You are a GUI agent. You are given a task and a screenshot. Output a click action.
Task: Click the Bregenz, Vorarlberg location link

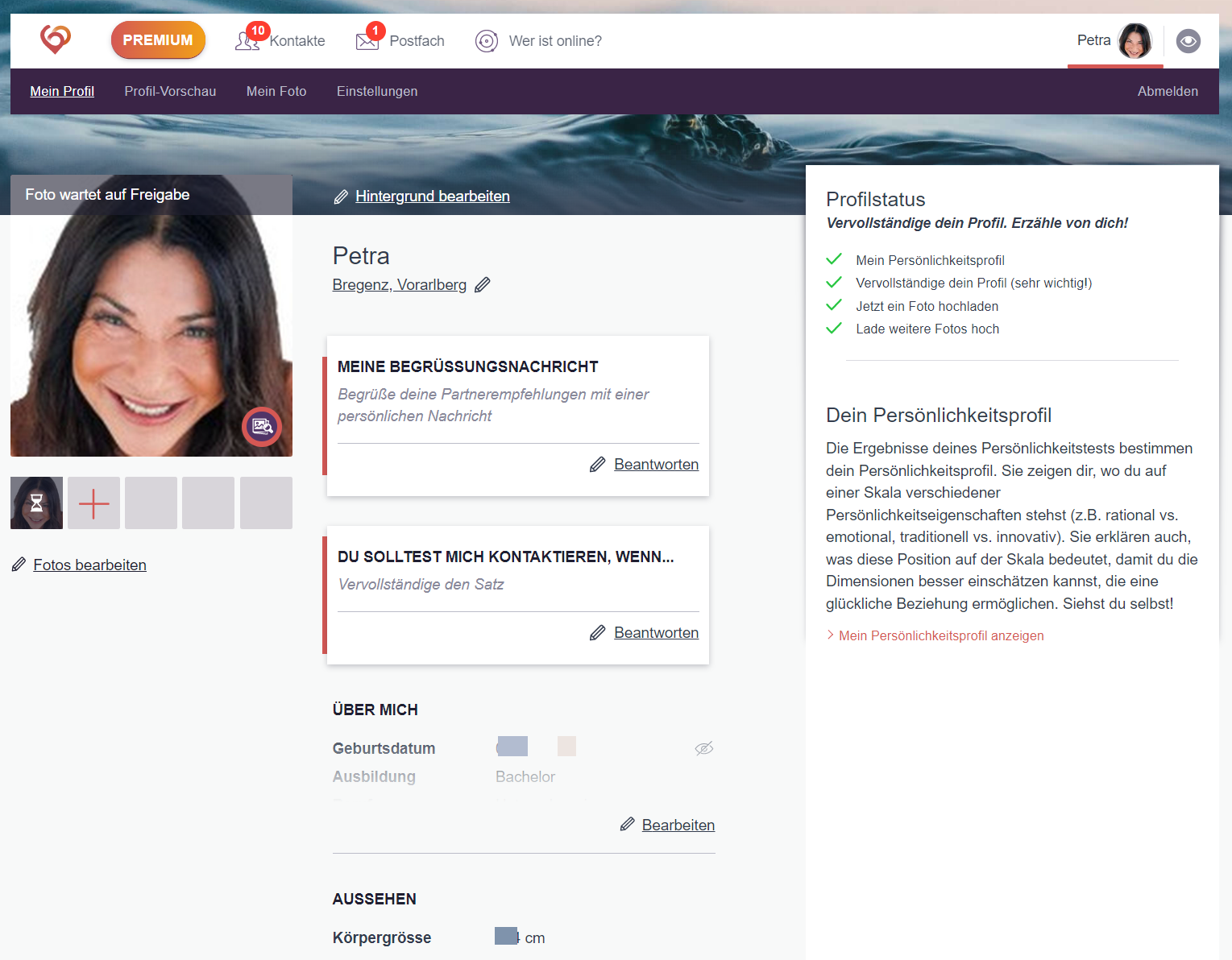pyautogui.click(x=400, y=284)
